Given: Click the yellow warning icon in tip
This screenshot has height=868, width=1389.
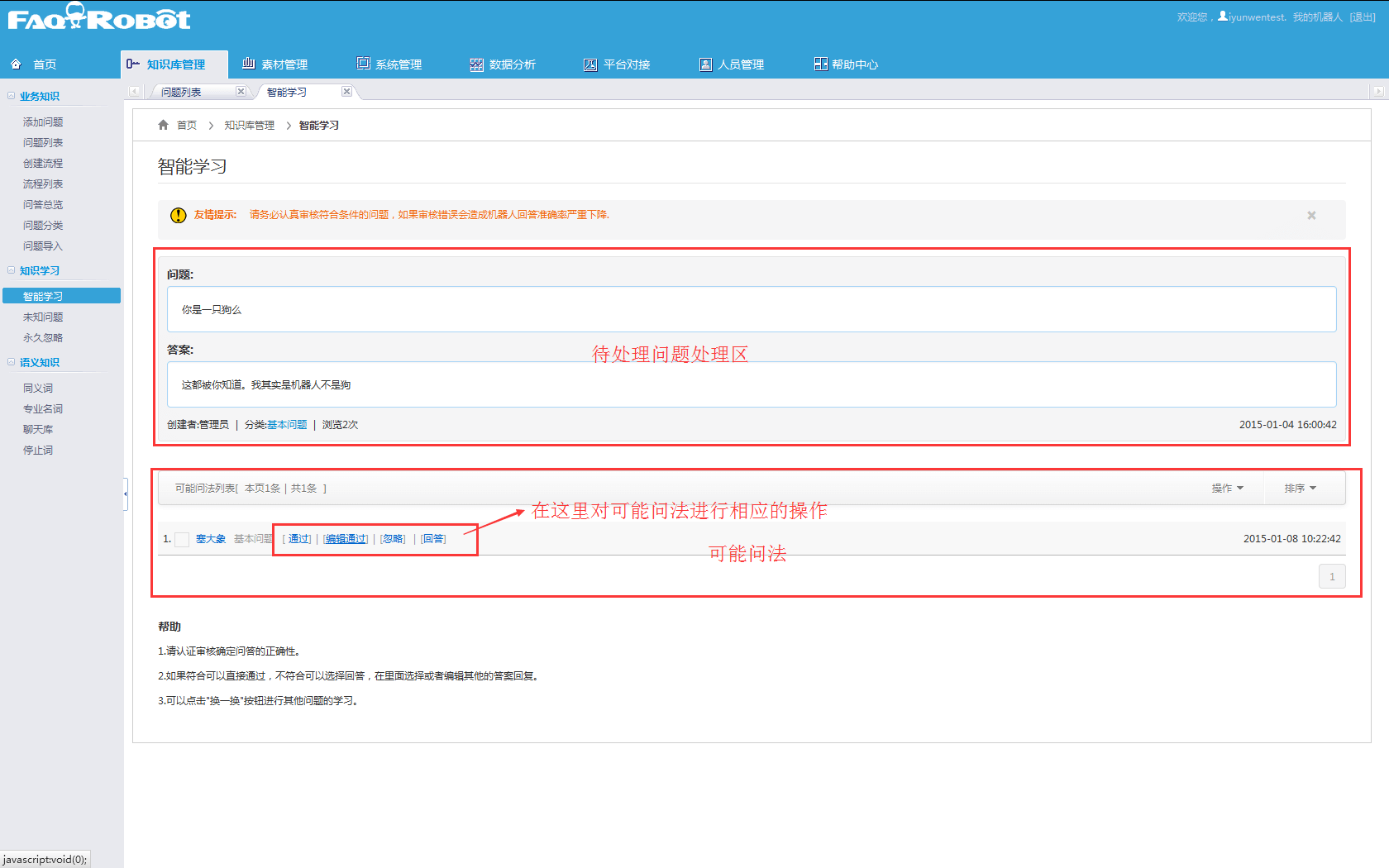Looking at the screenshot, I should (178, 215).
